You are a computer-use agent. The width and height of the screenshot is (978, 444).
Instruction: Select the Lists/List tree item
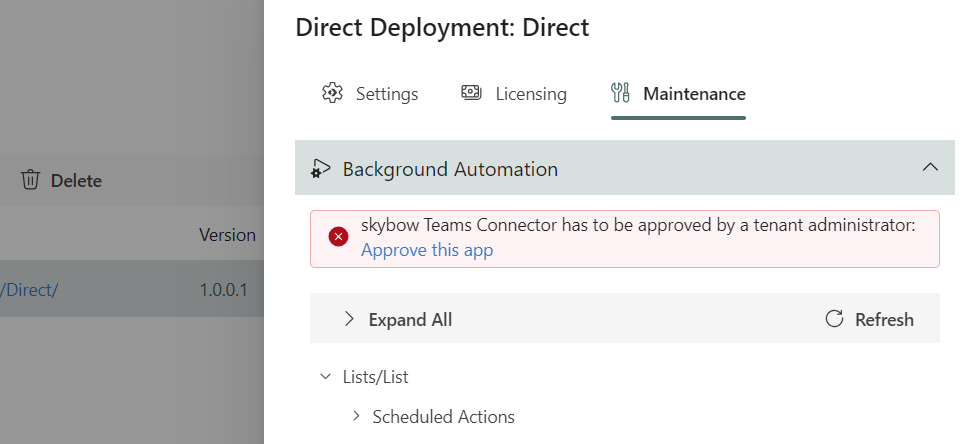[375, 377]
